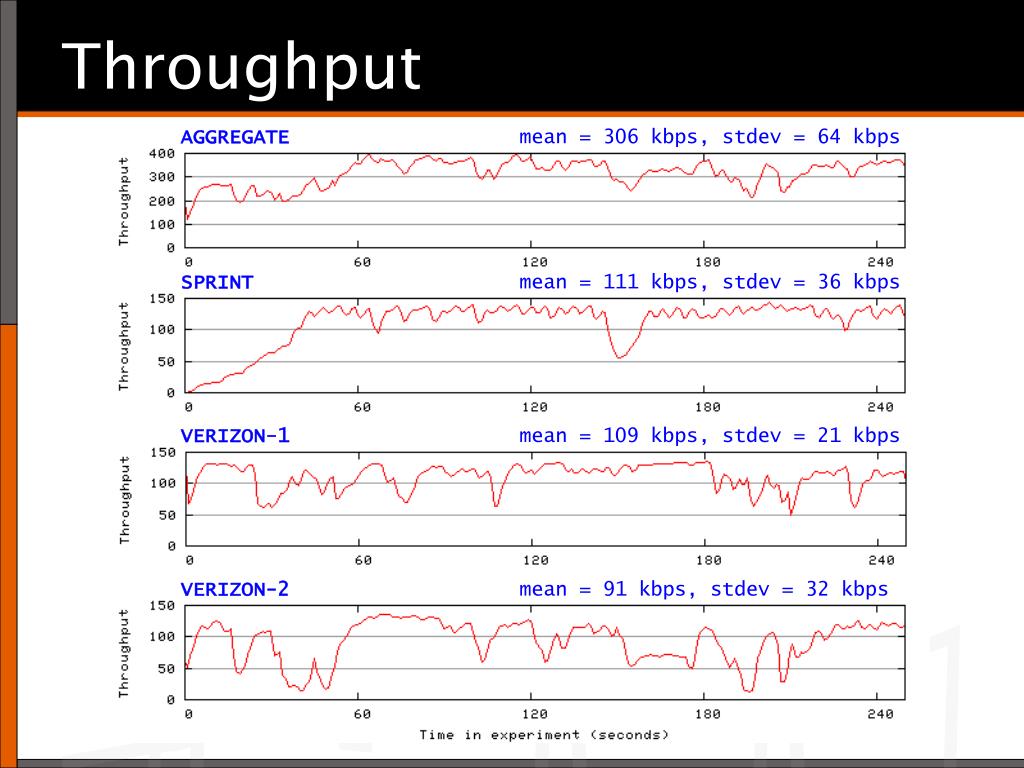Click the 'mean = 91 kbps, stdev = 32 kbps' text

703,589
